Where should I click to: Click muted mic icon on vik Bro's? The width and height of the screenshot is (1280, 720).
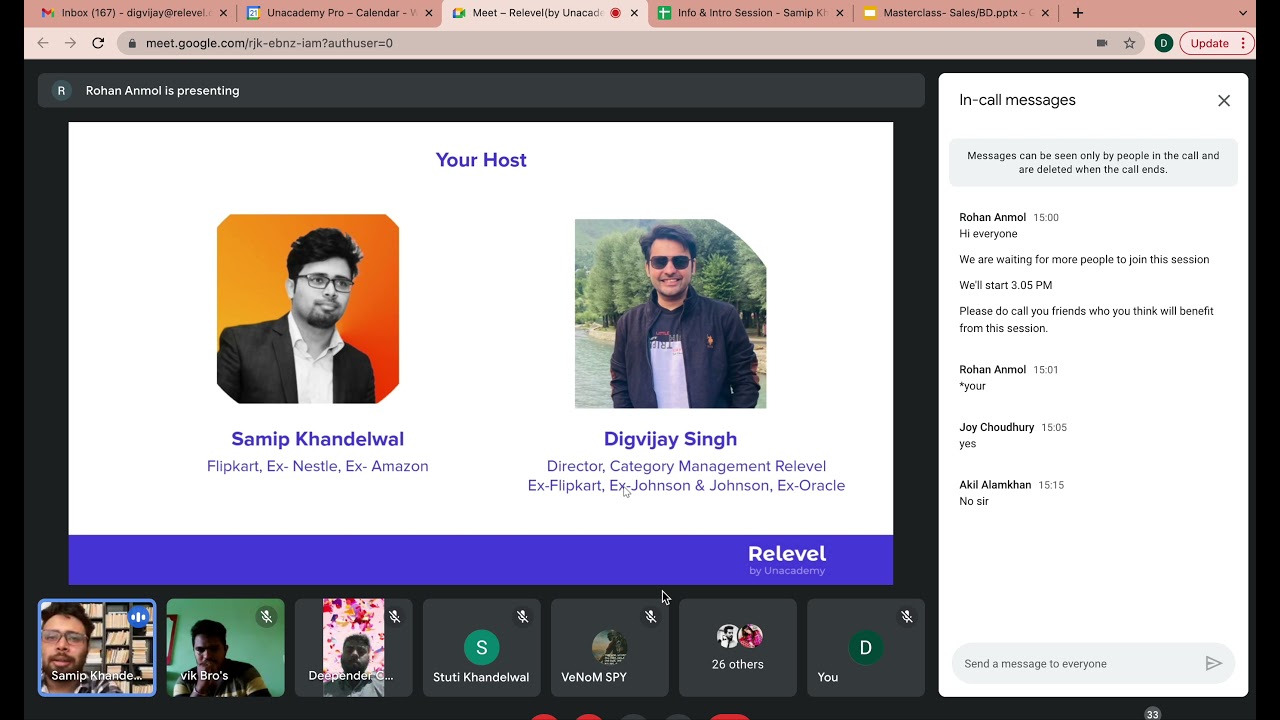(x=266, y=617)
